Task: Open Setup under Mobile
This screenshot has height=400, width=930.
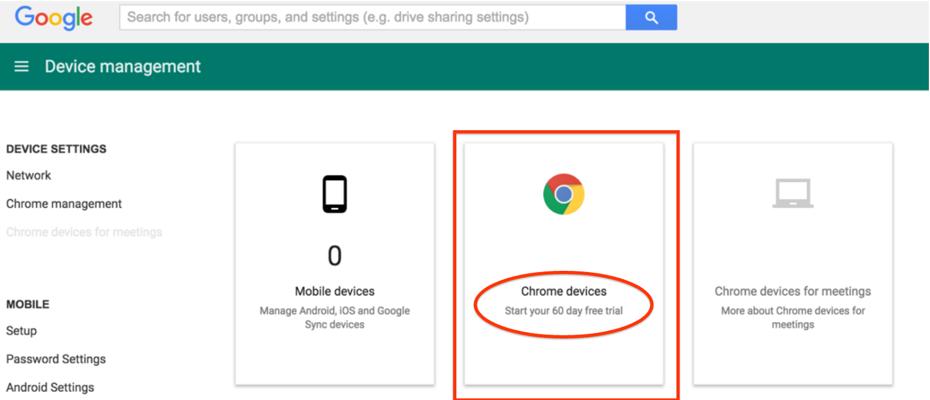Action: (x=21, y=331)
